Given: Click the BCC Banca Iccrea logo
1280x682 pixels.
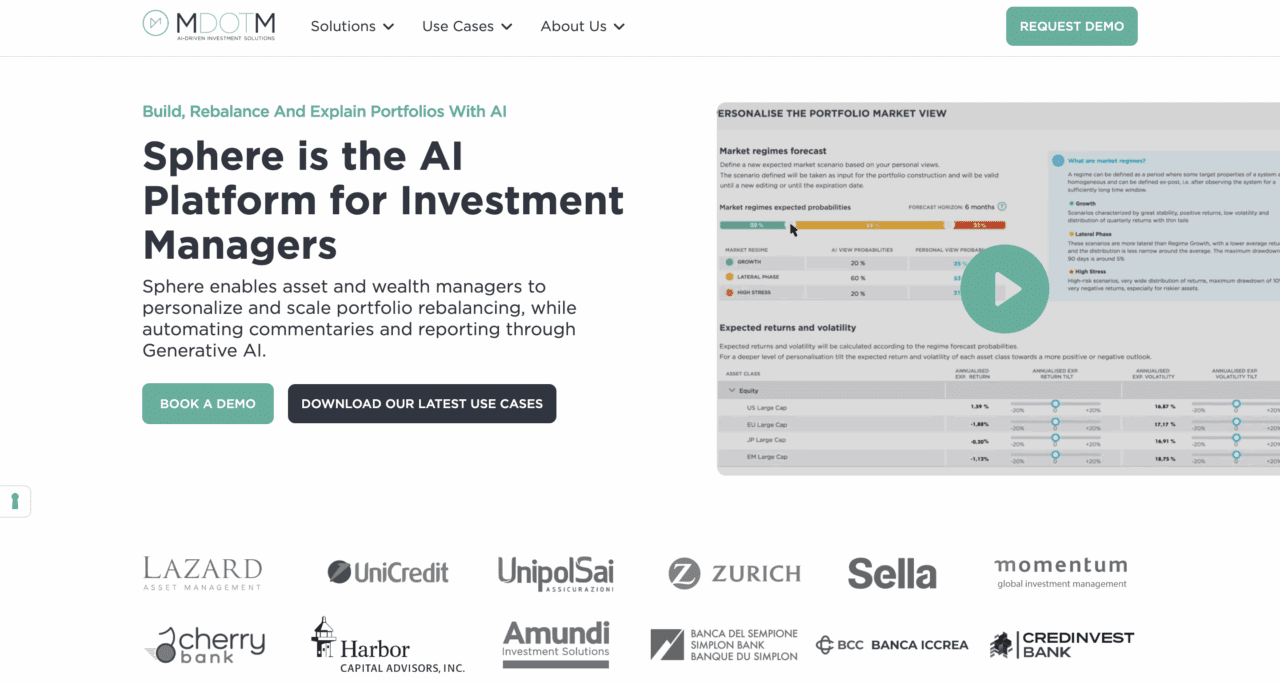Looking at the screenshot, I should click(892, 645).
